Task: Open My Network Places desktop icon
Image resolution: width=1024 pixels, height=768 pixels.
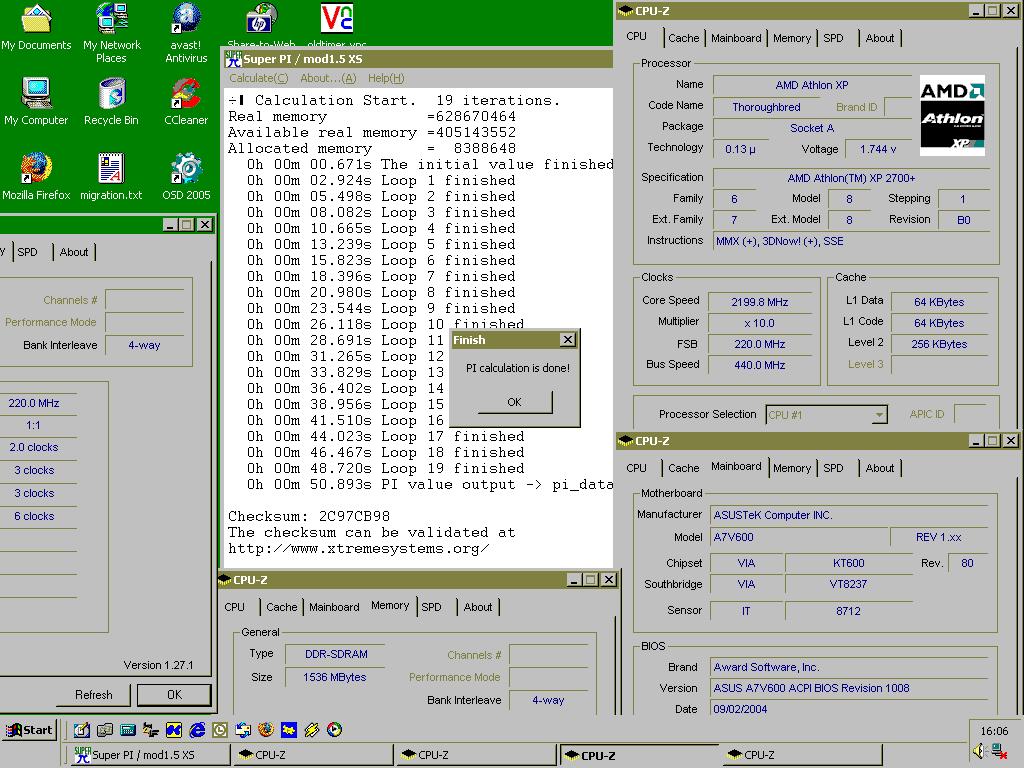Action: [112, 33]
